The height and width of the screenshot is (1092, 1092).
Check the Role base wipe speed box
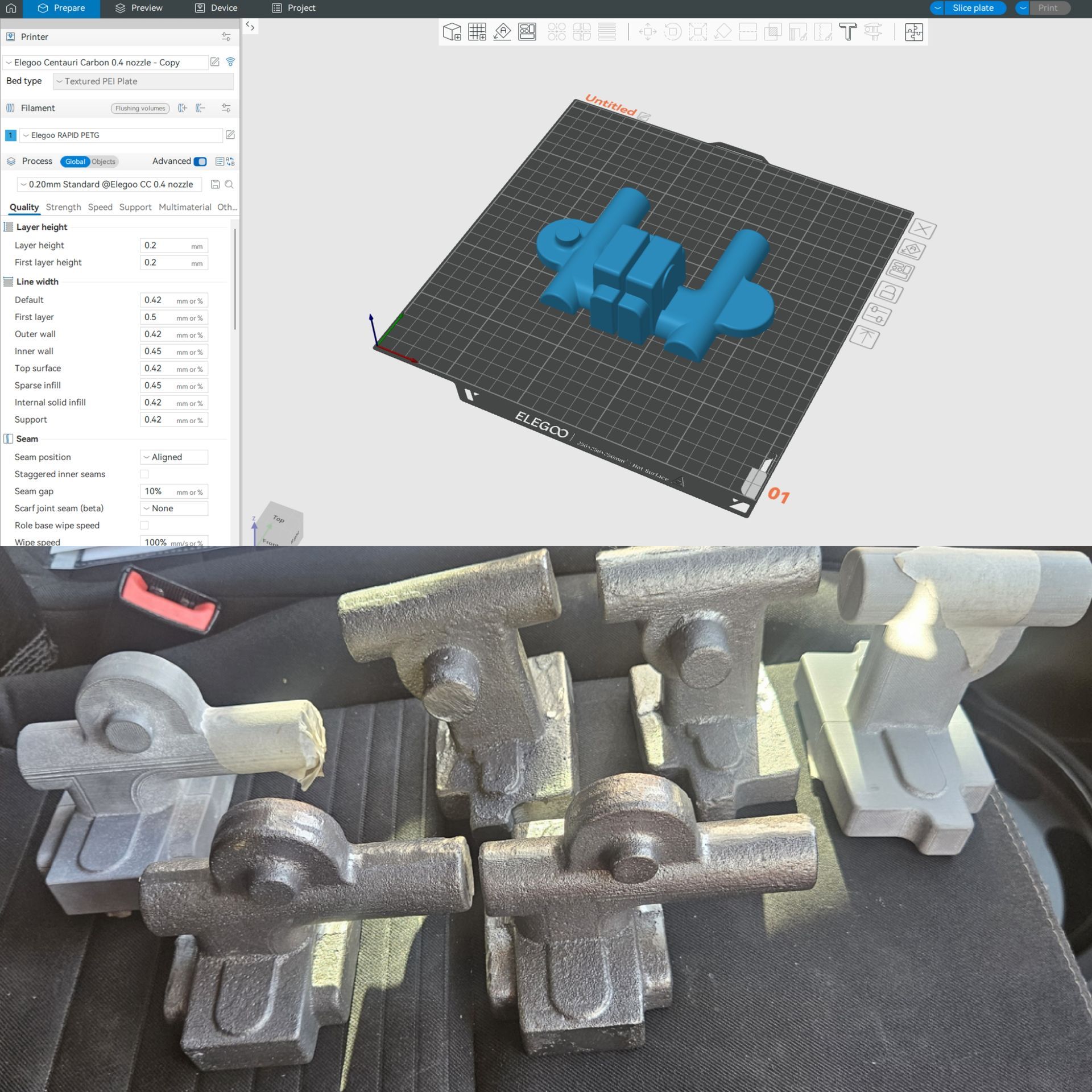coord(144,525)
